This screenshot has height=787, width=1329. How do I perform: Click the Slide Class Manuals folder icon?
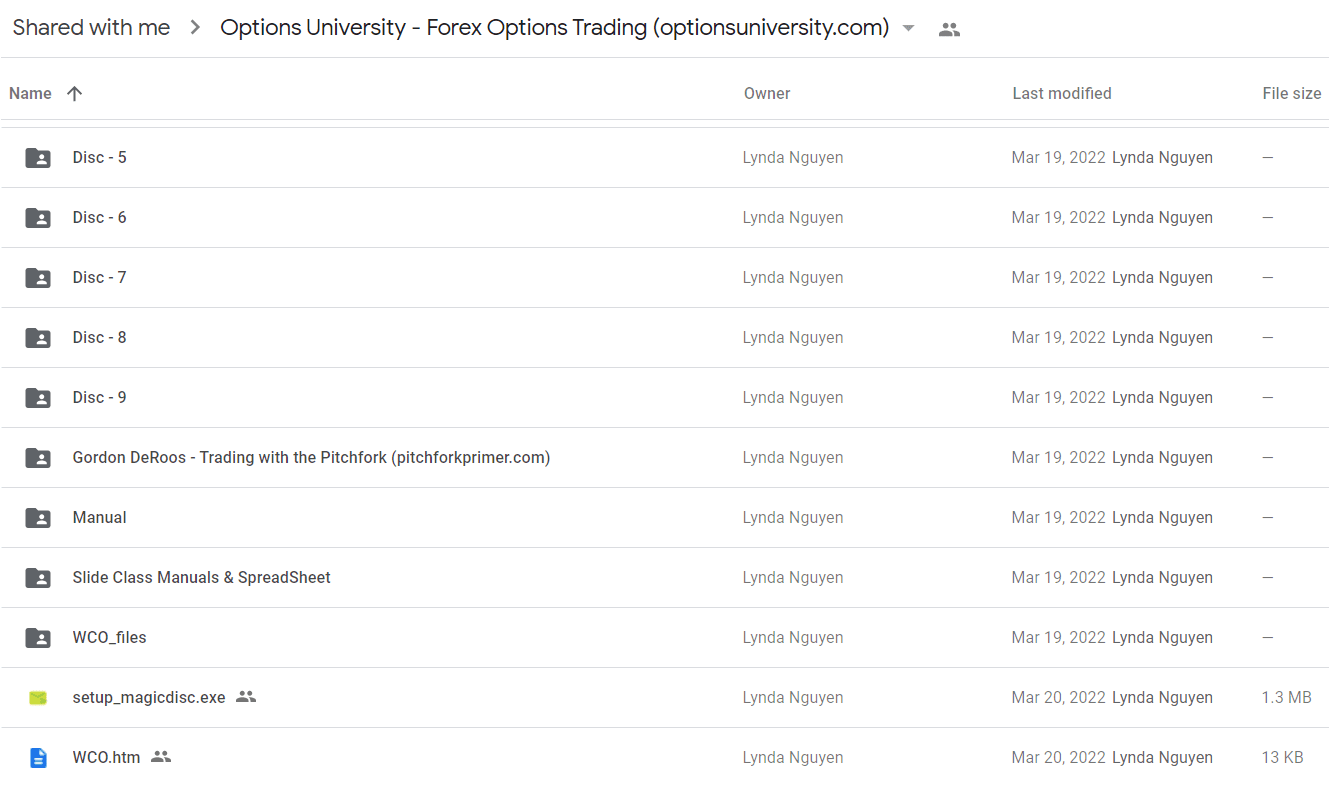[x=38, y=577]
